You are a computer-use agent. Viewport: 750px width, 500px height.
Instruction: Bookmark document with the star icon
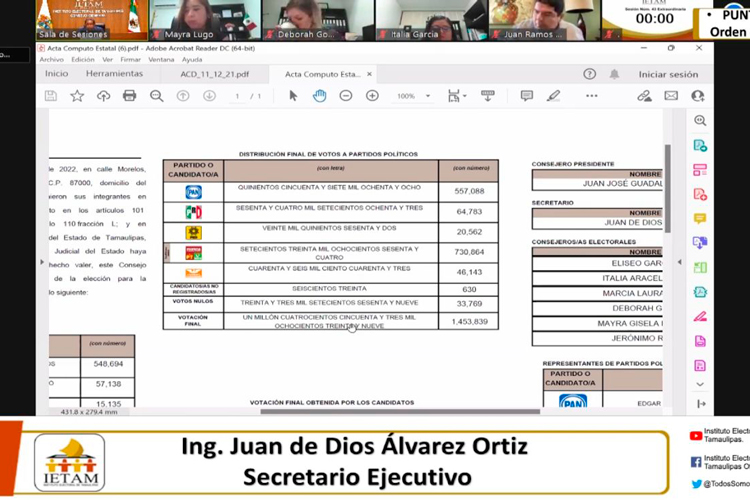(77, 96)
